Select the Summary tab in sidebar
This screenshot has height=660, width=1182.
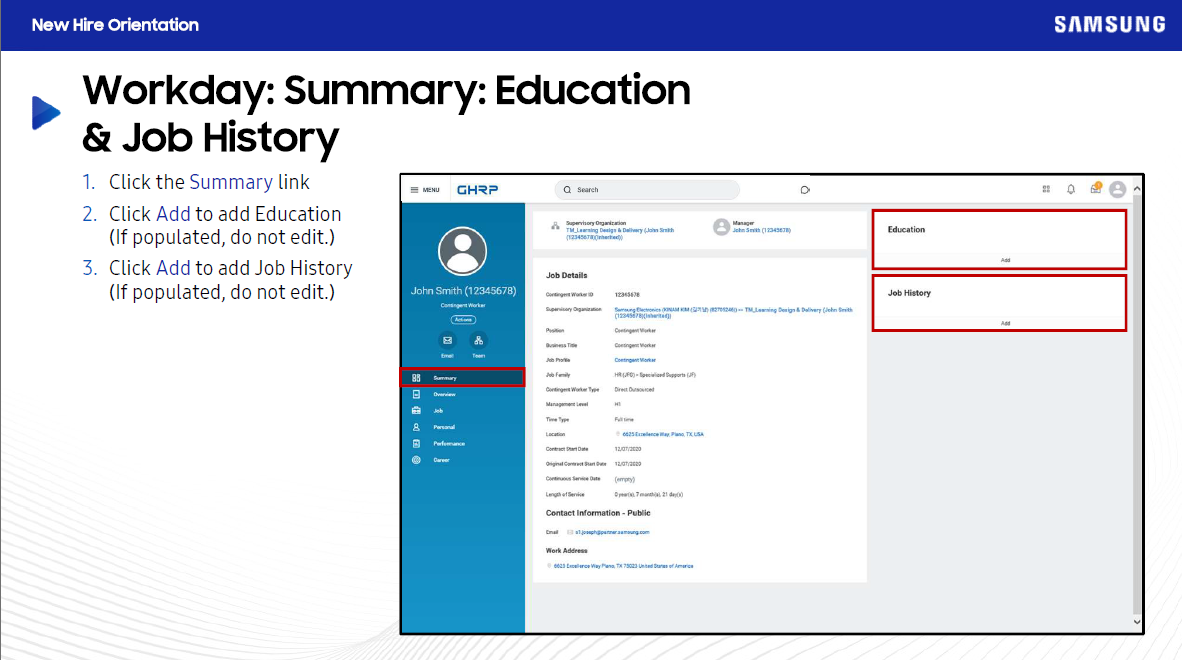pyautogui.click(x=445, y=378)
